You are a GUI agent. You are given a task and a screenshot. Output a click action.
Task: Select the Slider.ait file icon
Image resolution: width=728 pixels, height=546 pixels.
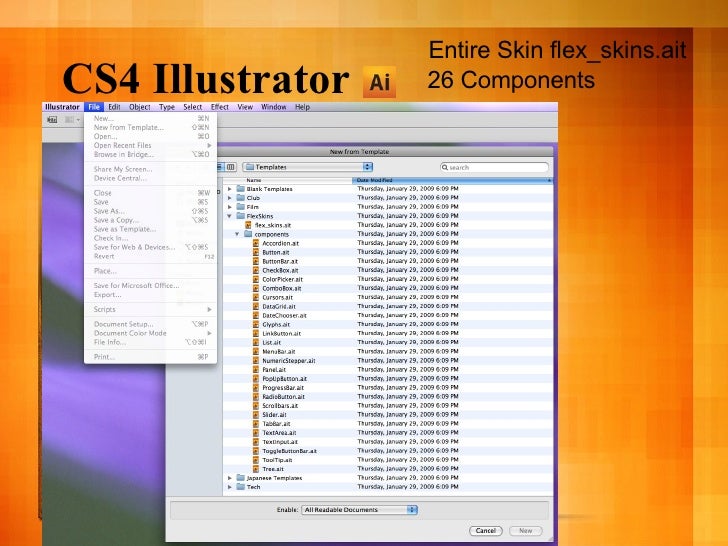coord(256,414)
